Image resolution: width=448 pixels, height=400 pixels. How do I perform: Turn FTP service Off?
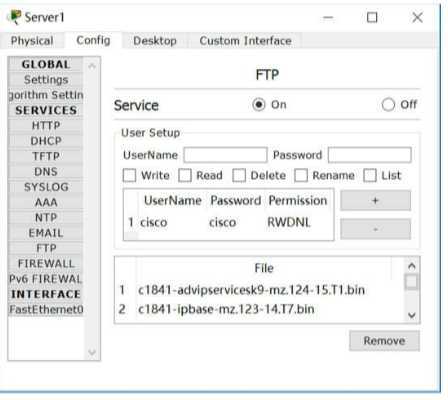388,105
